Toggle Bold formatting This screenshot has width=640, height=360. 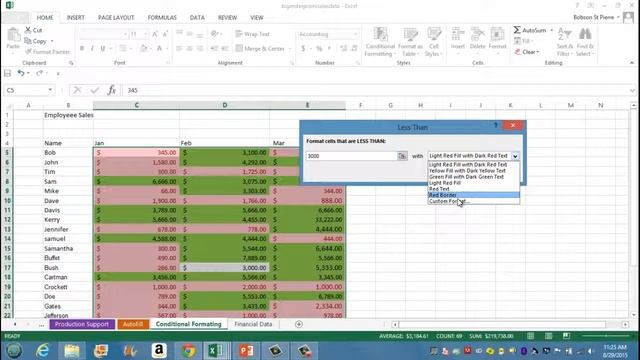[x=82, y=49]
